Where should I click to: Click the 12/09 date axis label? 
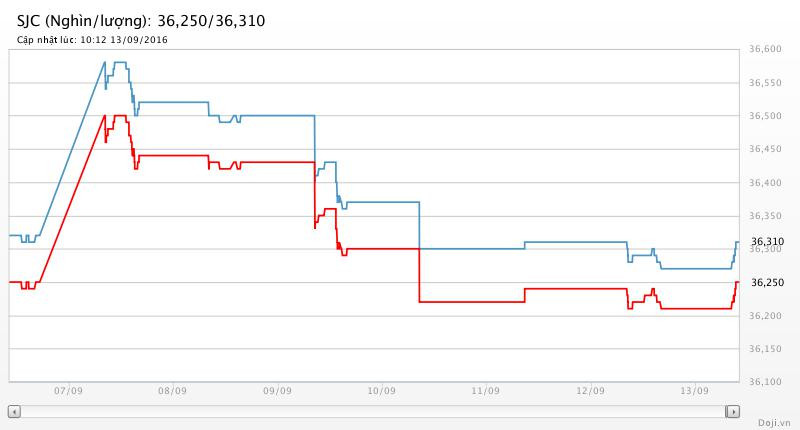(589, 391)
